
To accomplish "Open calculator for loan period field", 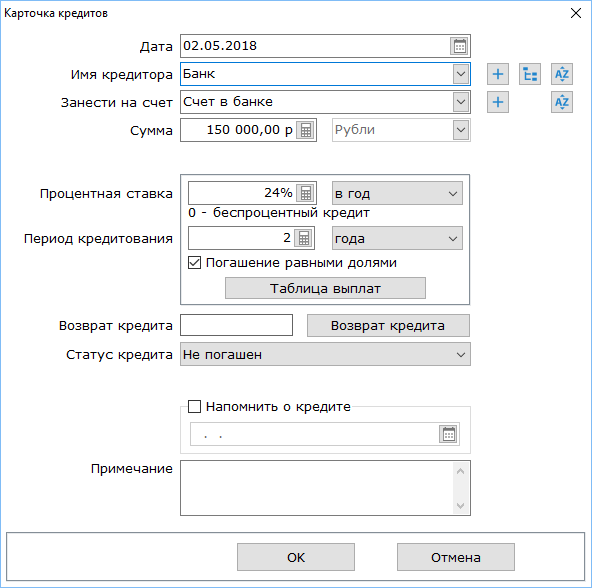I will tap(304, 238).
